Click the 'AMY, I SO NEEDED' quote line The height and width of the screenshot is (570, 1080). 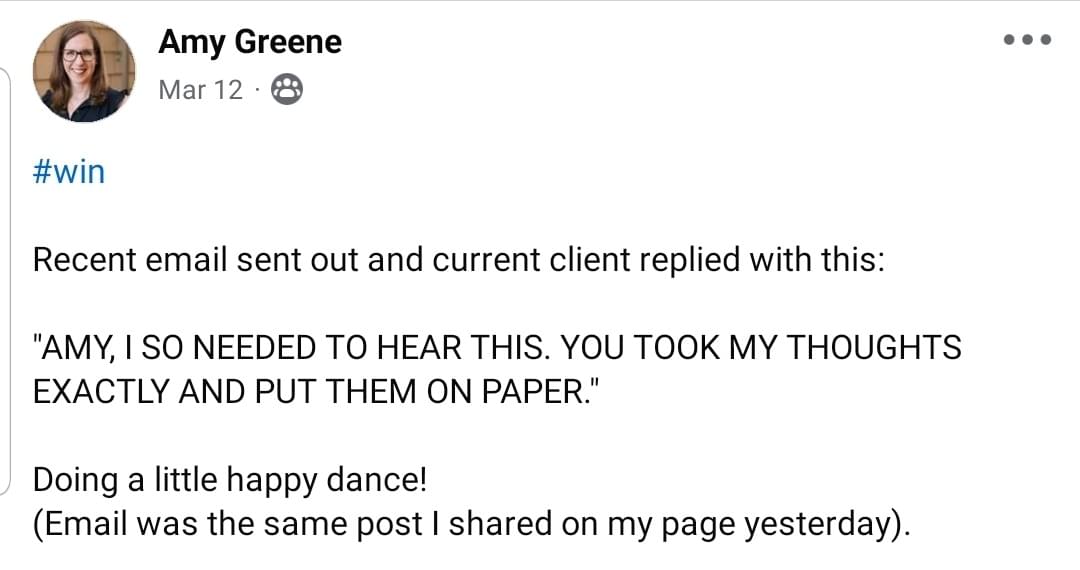(497, 348)
